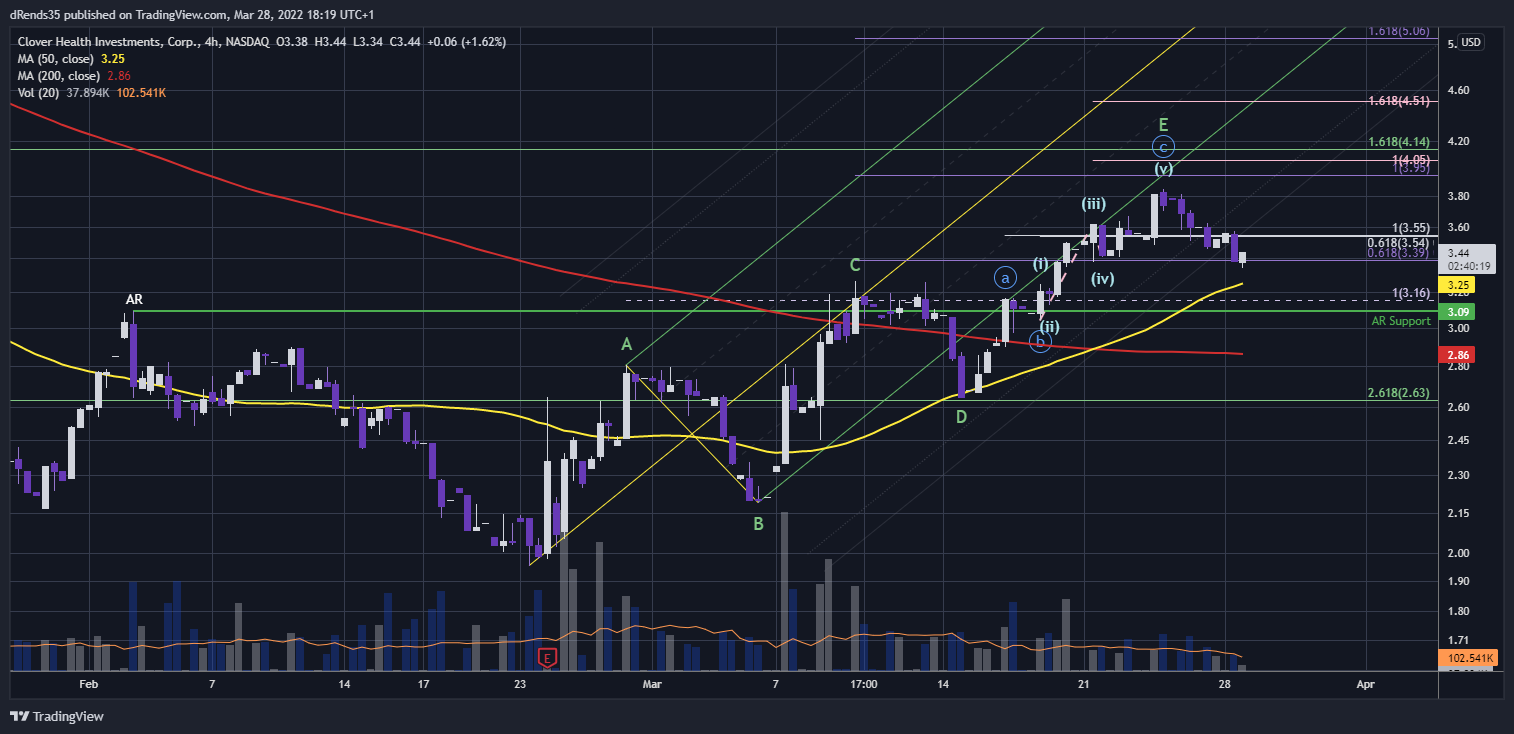Screen dimensions: 1514x734
Task: Click the 3.80 price scale value
Action: pos(1456,196)
